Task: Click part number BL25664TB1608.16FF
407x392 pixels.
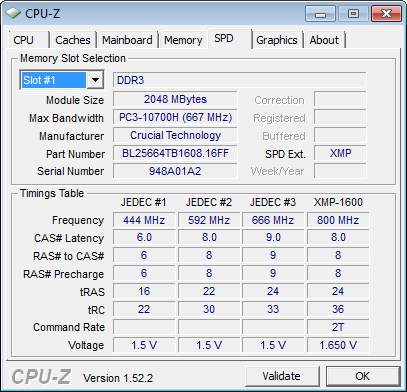Action: [x=175, y=153]
